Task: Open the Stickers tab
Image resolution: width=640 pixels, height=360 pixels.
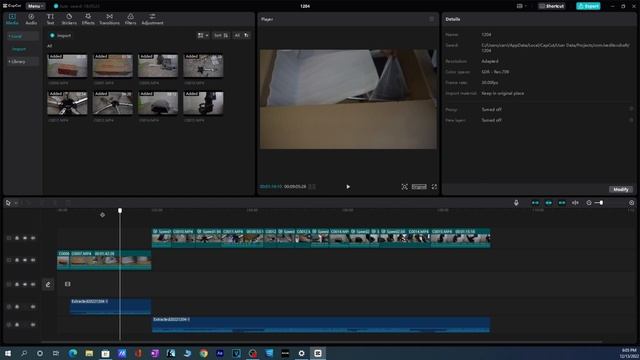Action: (x=69, y=19)
